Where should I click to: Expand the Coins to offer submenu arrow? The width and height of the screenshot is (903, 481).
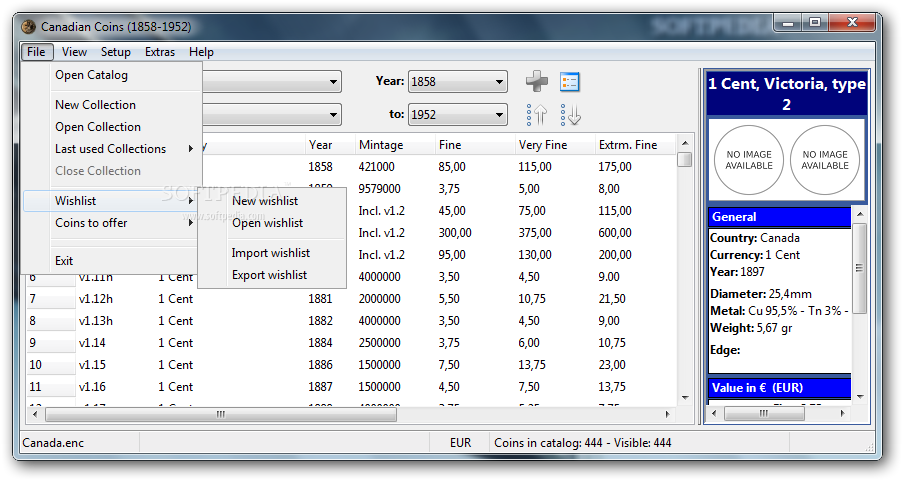[x=191, y=222]
